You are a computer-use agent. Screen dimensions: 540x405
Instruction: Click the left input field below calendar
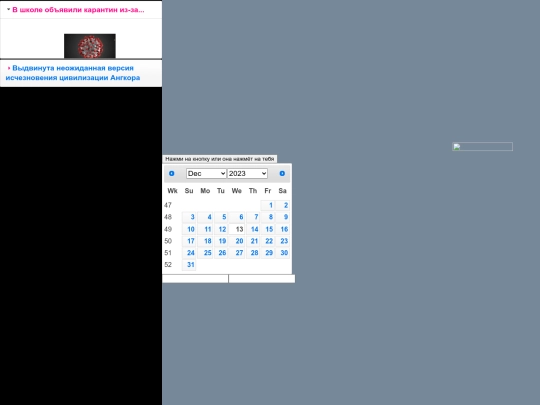coord(195,279)
